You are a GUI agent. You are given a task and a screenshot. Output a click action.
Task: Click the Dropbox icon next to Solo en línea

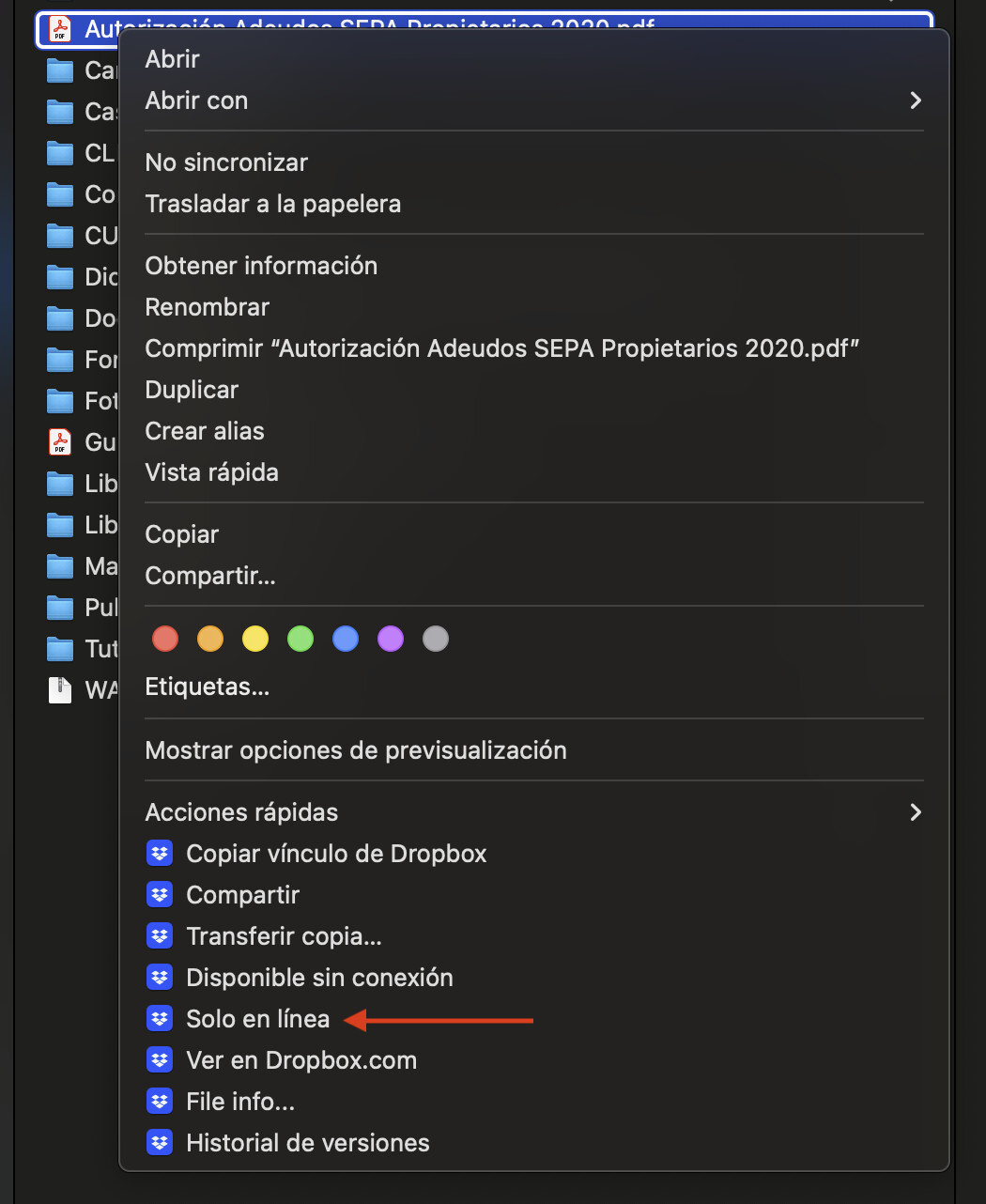point(160,1019)
